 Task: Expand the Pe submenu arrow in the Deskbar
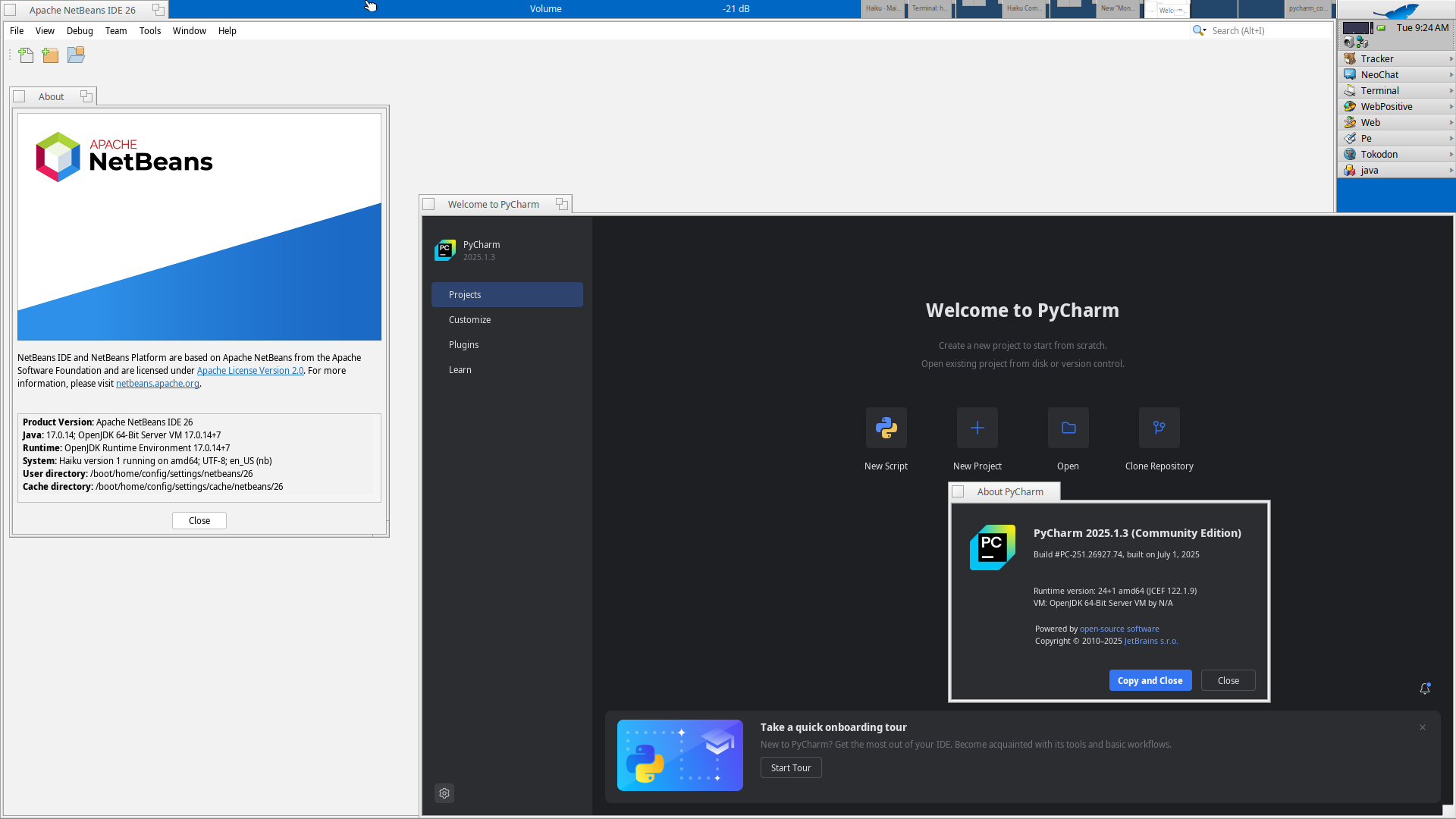click(1451, 138)
